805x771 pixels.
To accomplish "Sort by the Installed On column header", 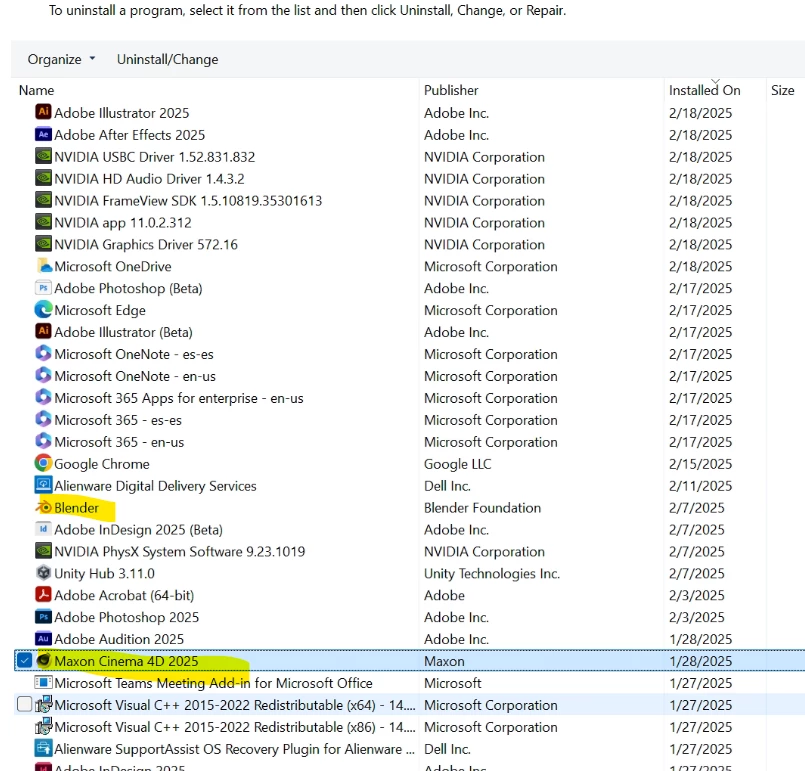I will pyautogui.click(x=704, y=90).
